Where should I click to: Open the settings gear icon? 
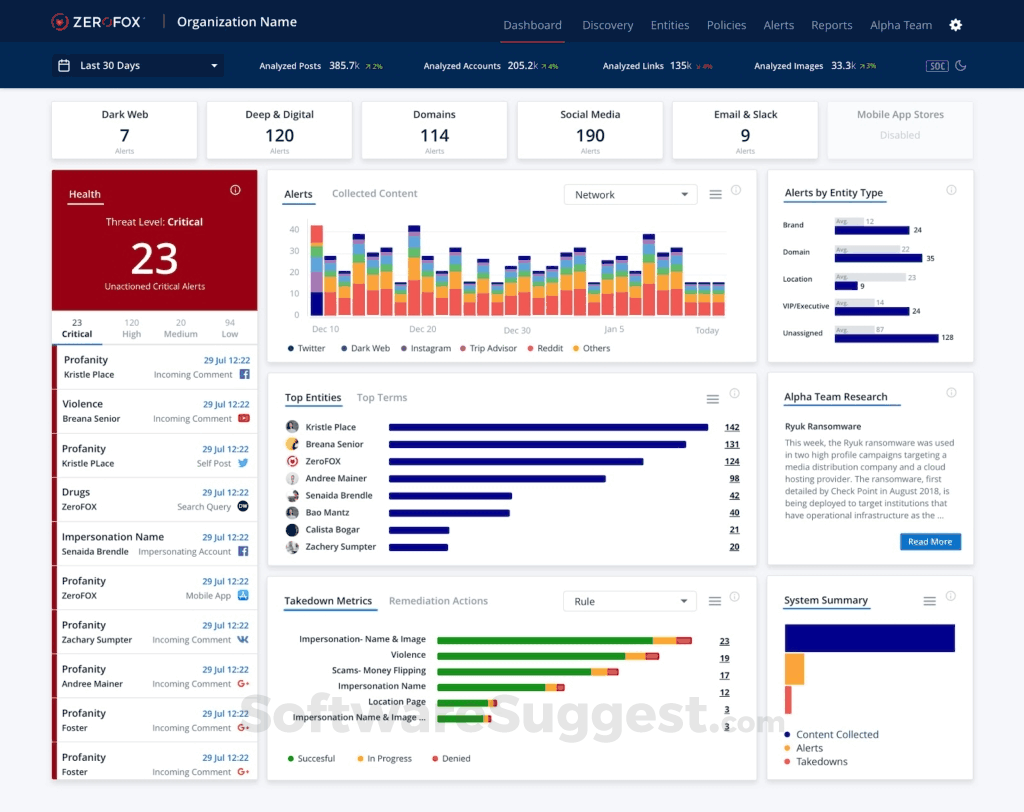tap(955, 25)
